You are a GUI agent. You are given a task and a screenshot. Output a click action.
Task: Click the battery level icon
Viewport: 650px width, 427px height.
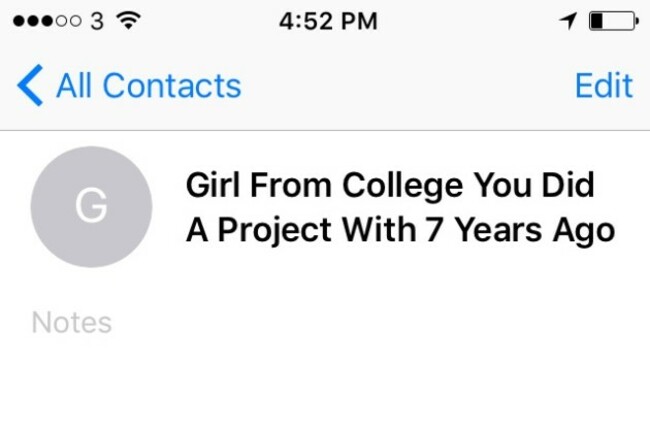click(614, 21)
